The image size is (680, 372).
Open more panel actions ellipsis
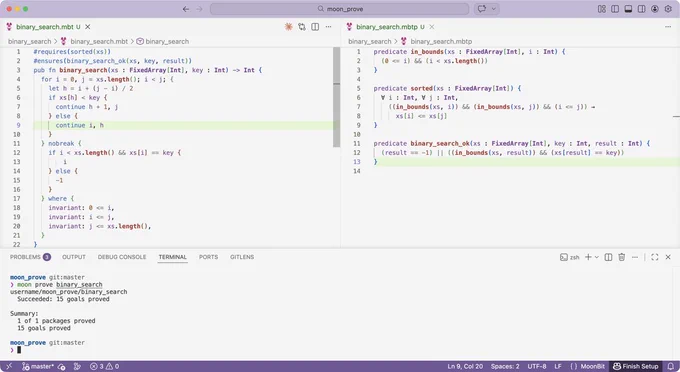[635, 257]
